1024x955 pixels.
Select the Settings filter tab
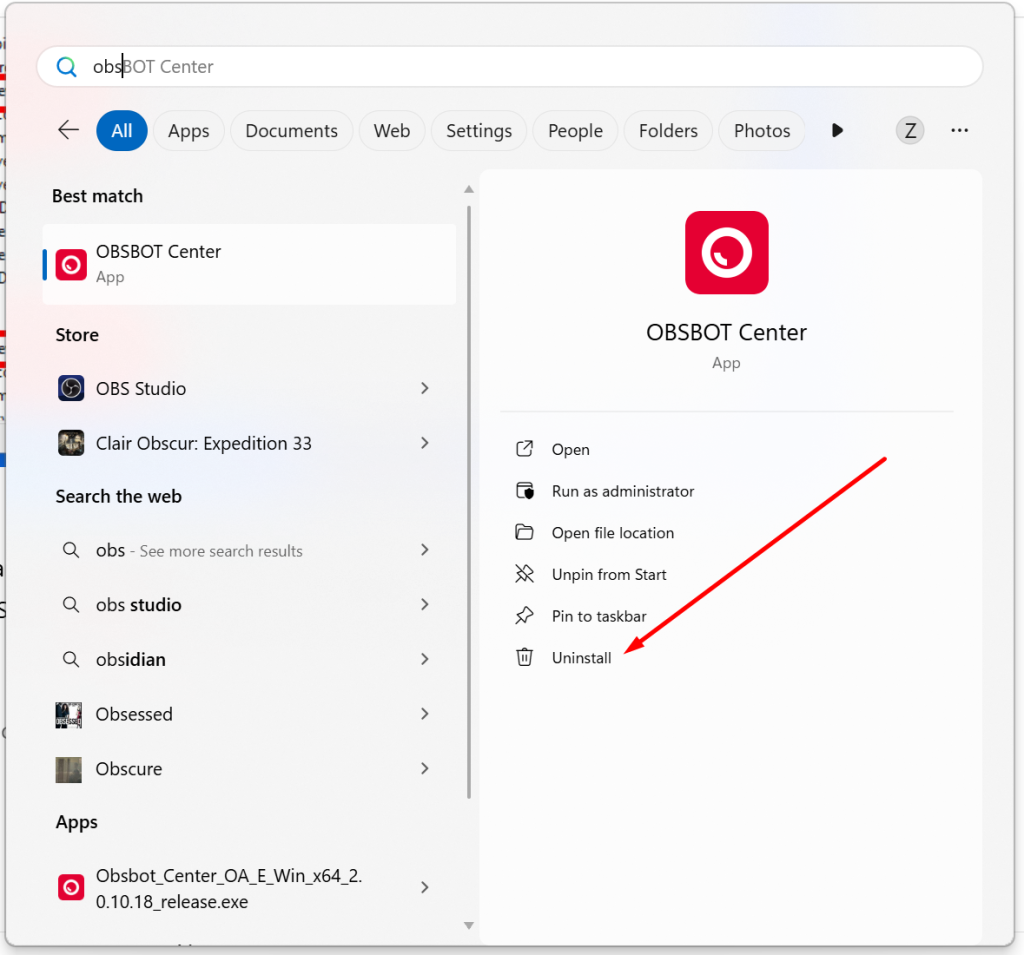coord(478,131)
